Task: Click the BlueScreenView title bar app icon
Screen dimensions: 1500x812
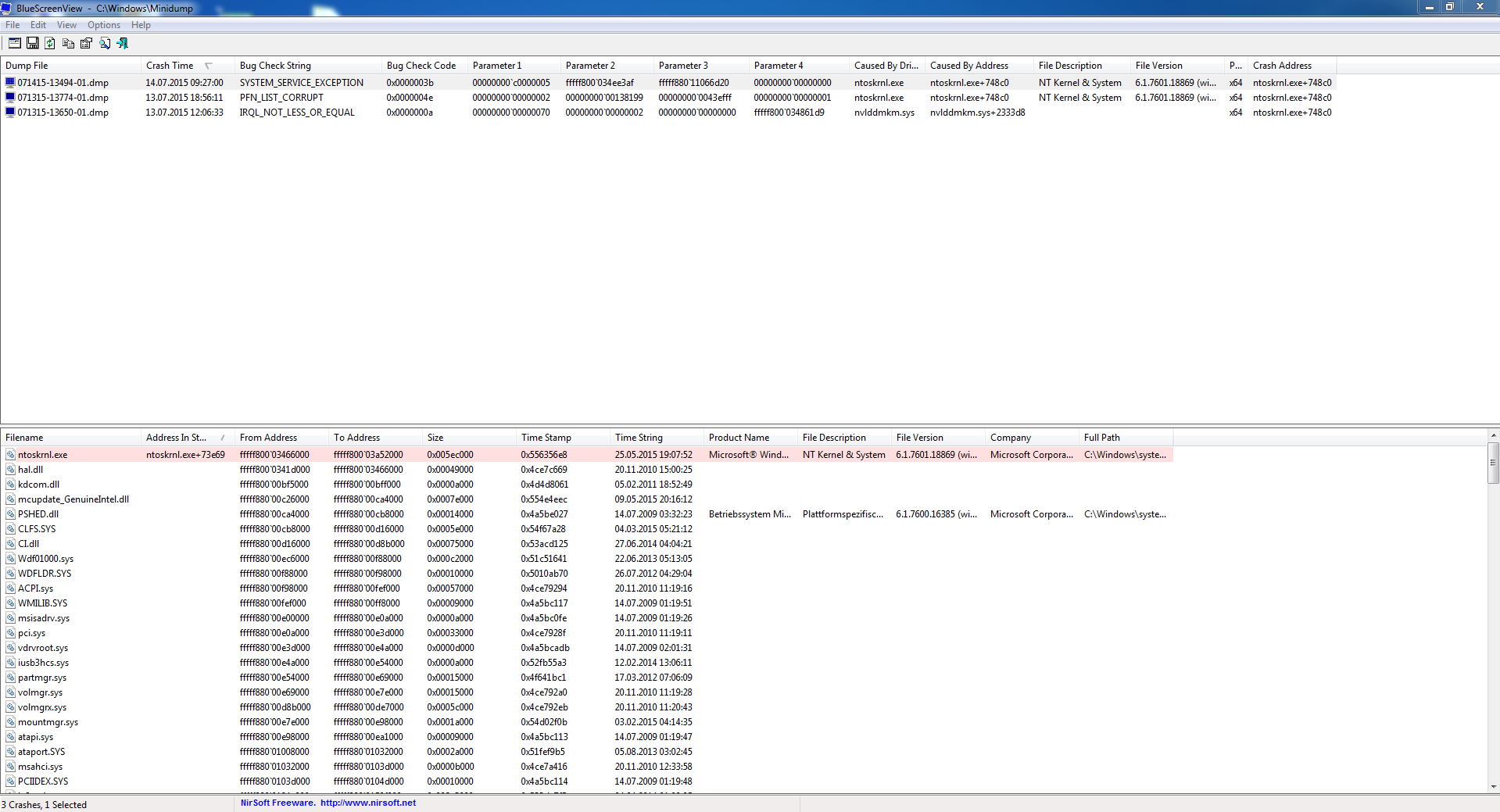Action: click(x=7, y=8)
